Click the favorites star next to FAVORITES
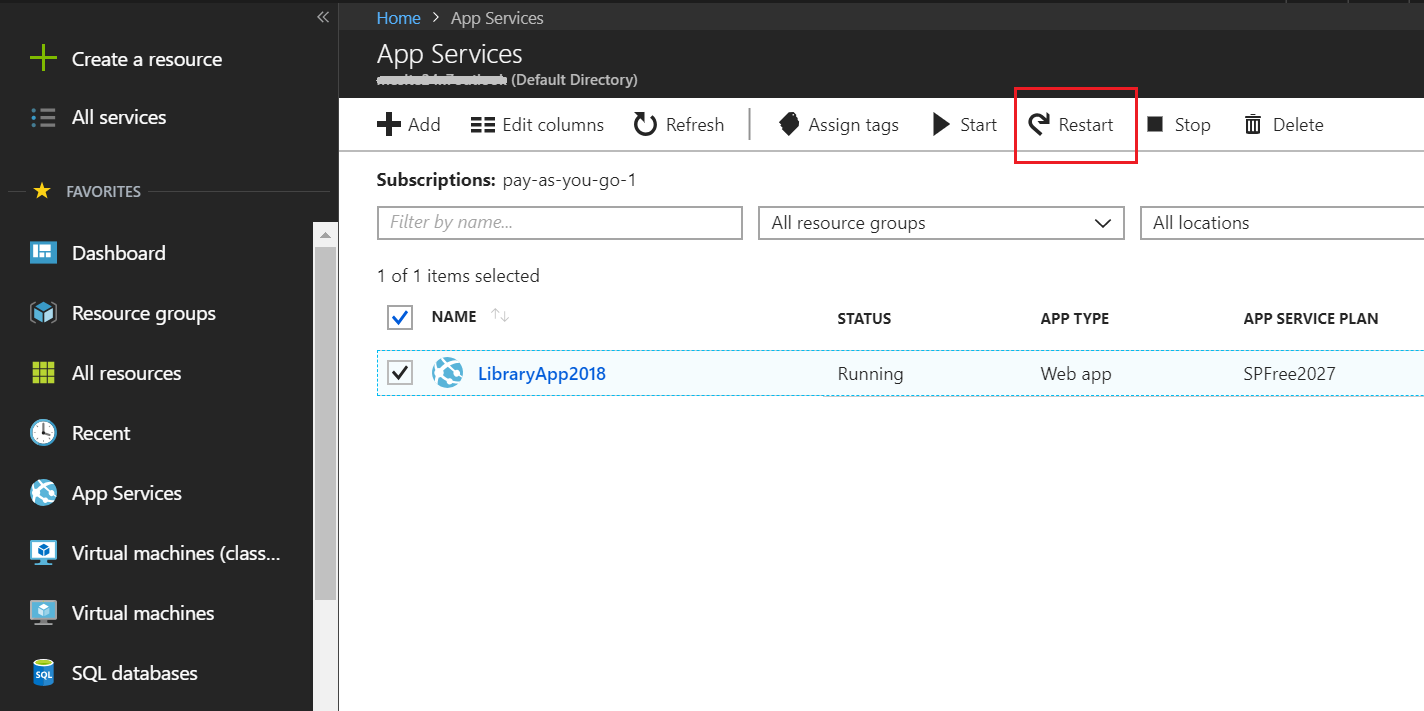Image resolution: width=1424 pixels, height=711 pixels. [x=41, y=191]
